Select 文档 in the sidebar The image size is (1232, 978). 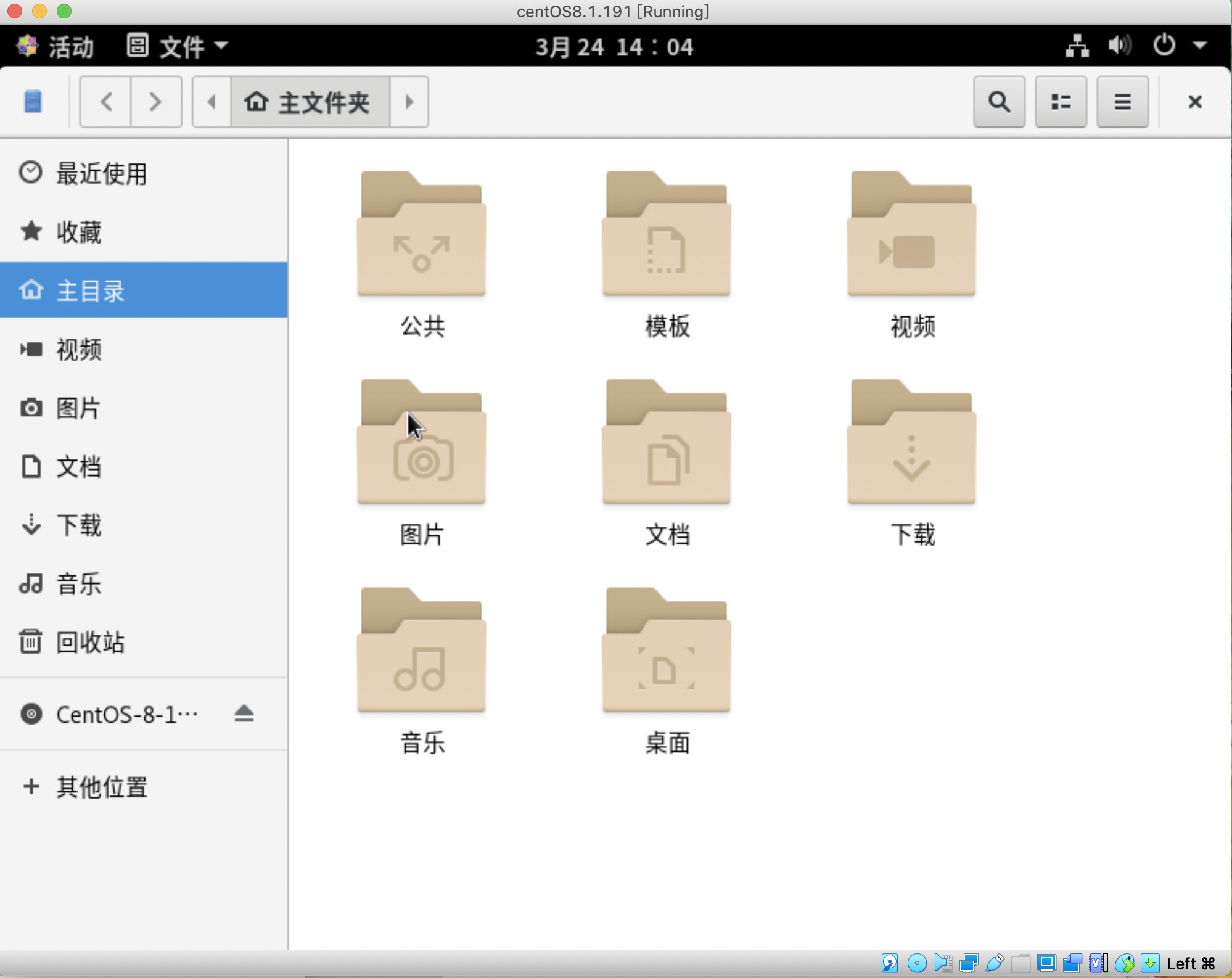pyautogui.click(x=144, y=466)
